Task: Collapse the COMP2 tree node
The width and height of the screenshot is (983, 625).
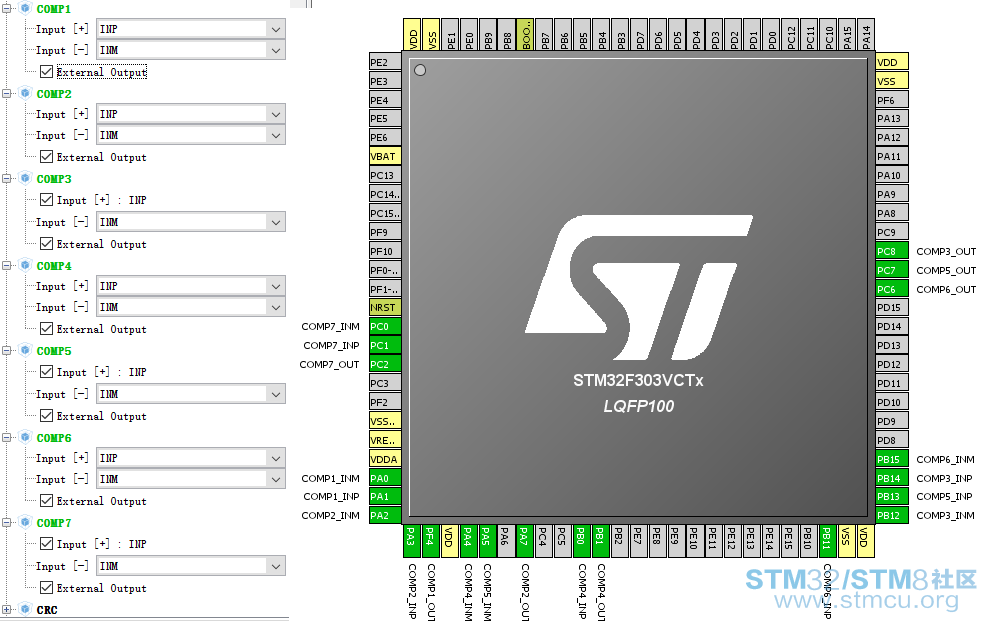Action: pos(6,93)
